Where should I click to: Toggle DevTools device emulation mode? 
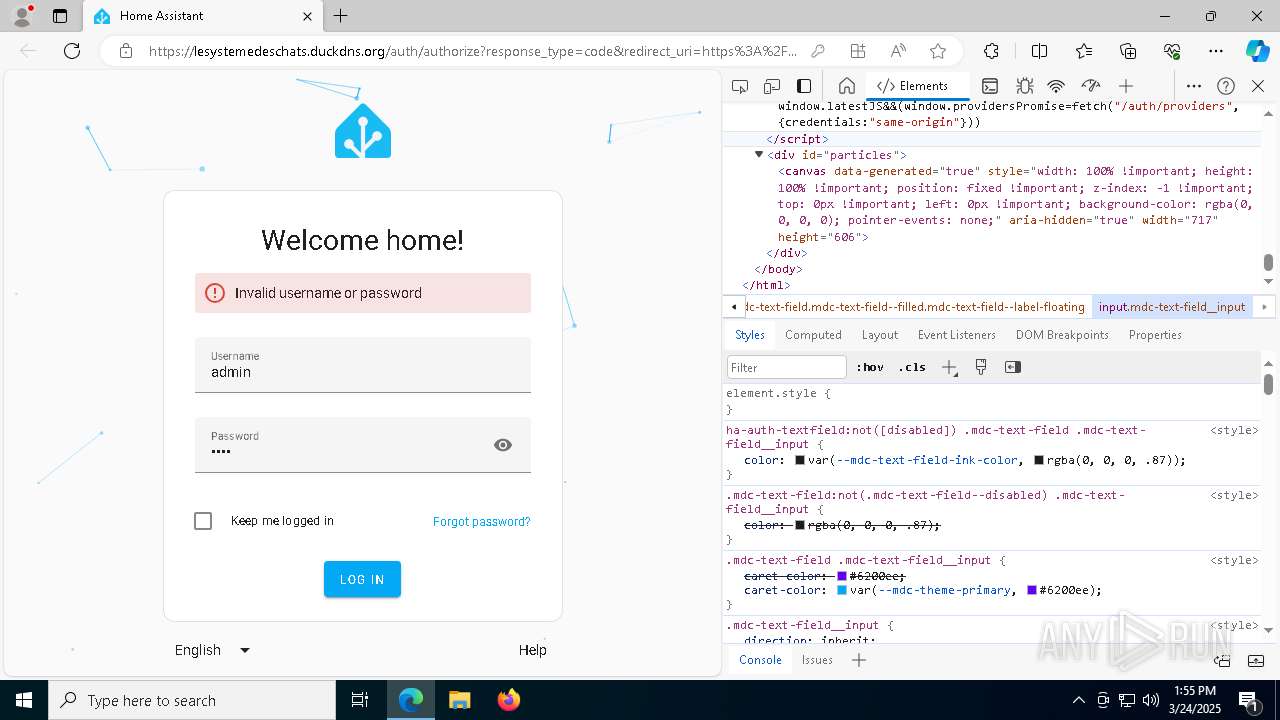(x=772, y=86)
